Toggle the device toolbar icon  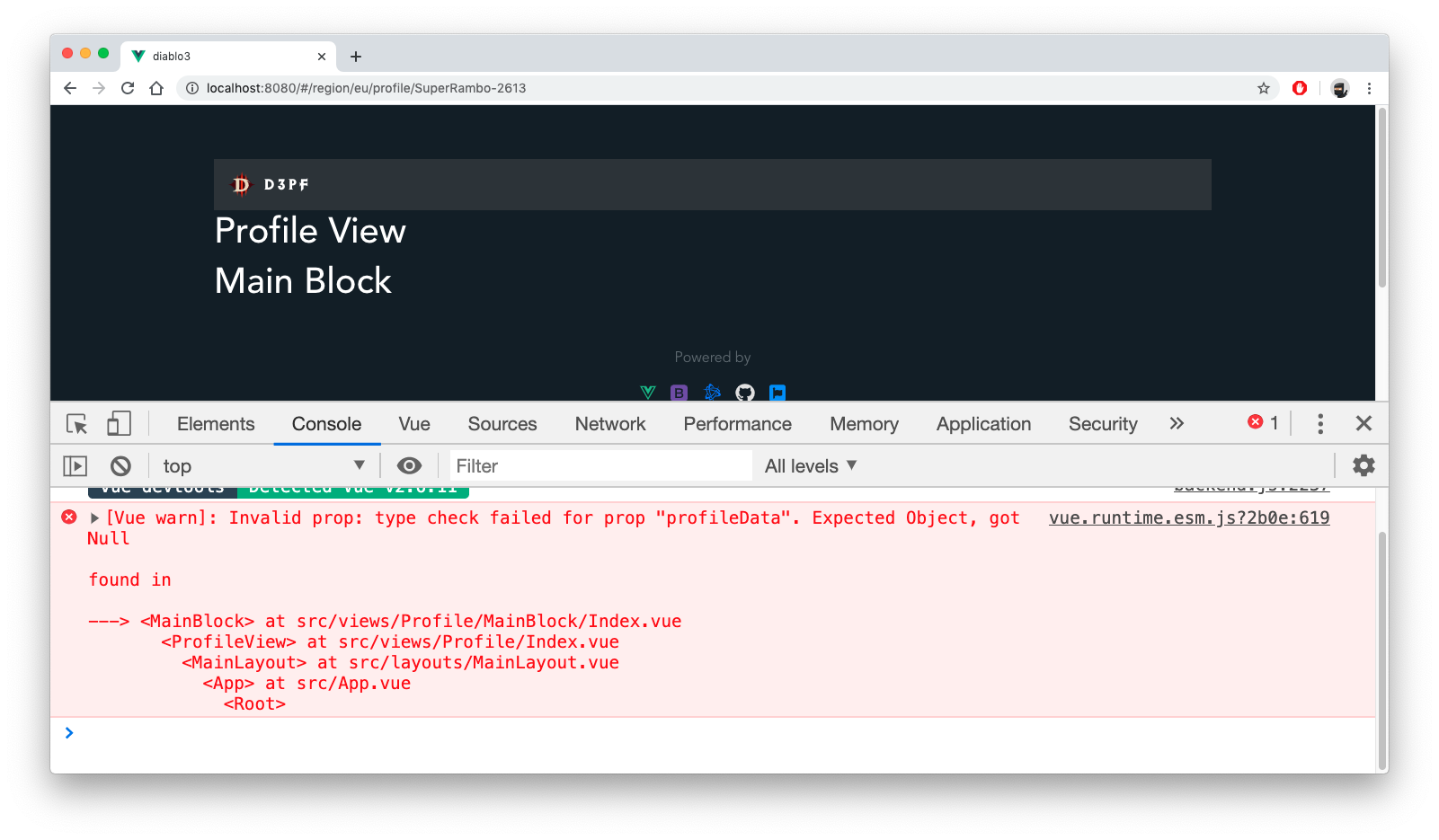tap(119, 423)
